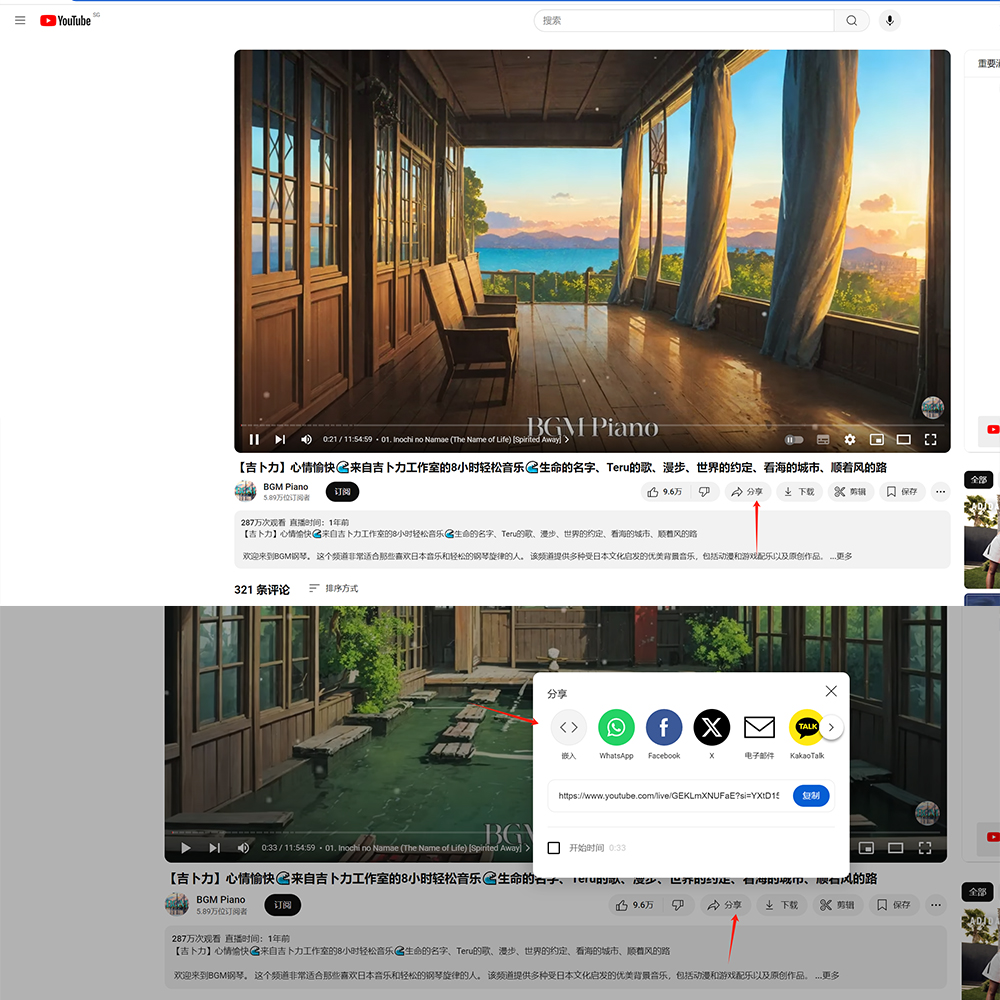Share the video by 电子邮件 email
Viewport: 1000px width, 1000px height.
pyautogui.click(x=759, y=735)
